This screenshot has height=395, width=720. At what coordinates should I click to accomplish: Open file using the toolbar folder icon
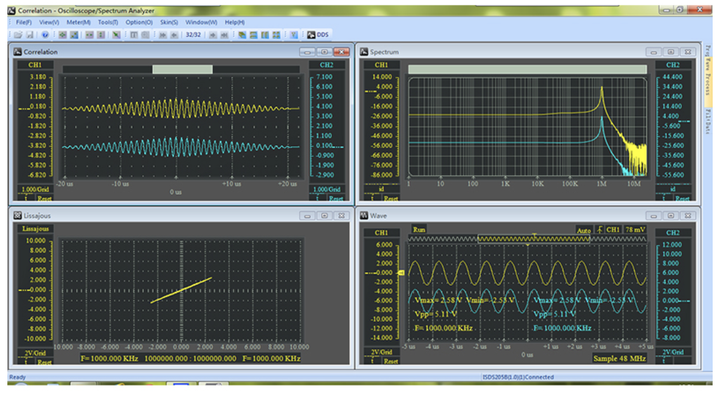tap(18, 34)
